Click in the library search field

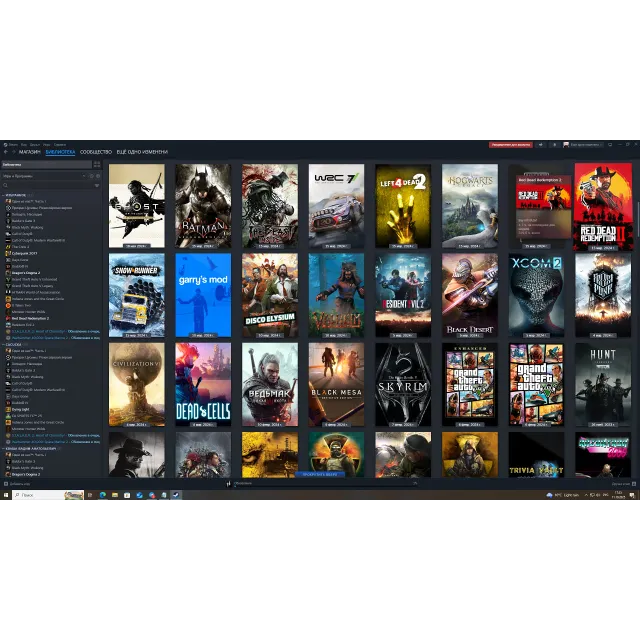(x=48, y=185)
